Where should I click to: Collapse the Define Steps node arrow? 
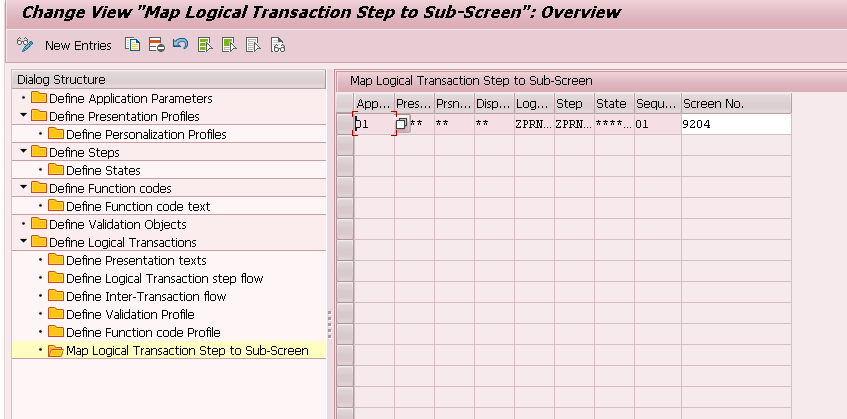[x=23, y=152]
